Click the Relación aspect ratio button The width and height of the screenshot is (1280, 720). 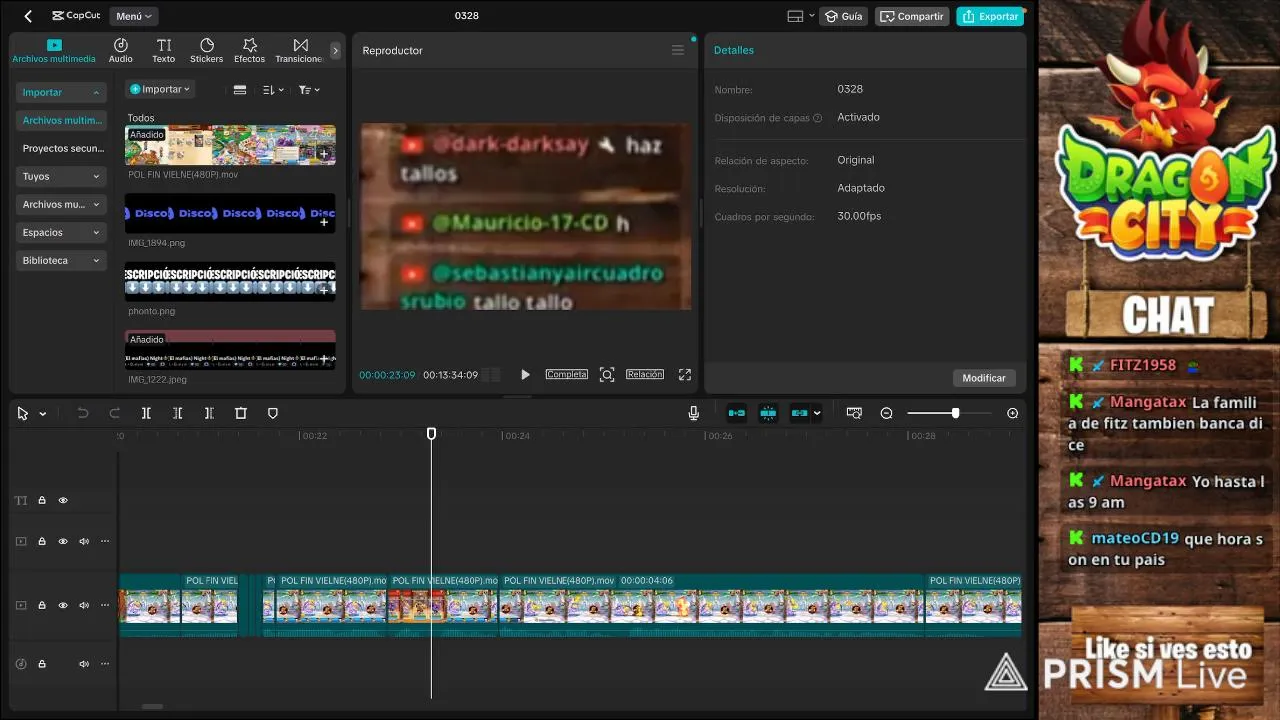[645, 374]
